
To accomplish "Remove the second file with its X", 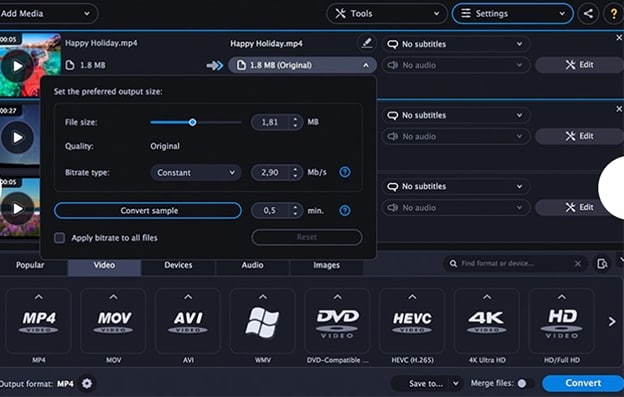I will 619,109.
